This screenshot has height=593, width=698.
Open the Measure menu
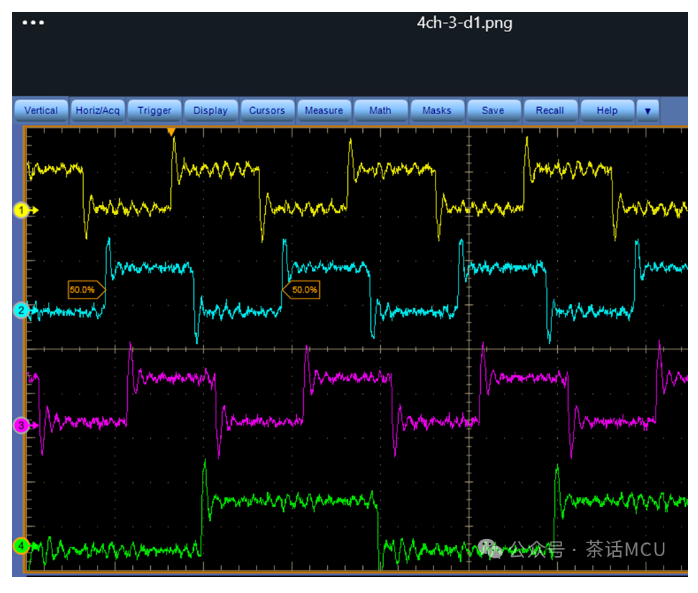(324, 110)
